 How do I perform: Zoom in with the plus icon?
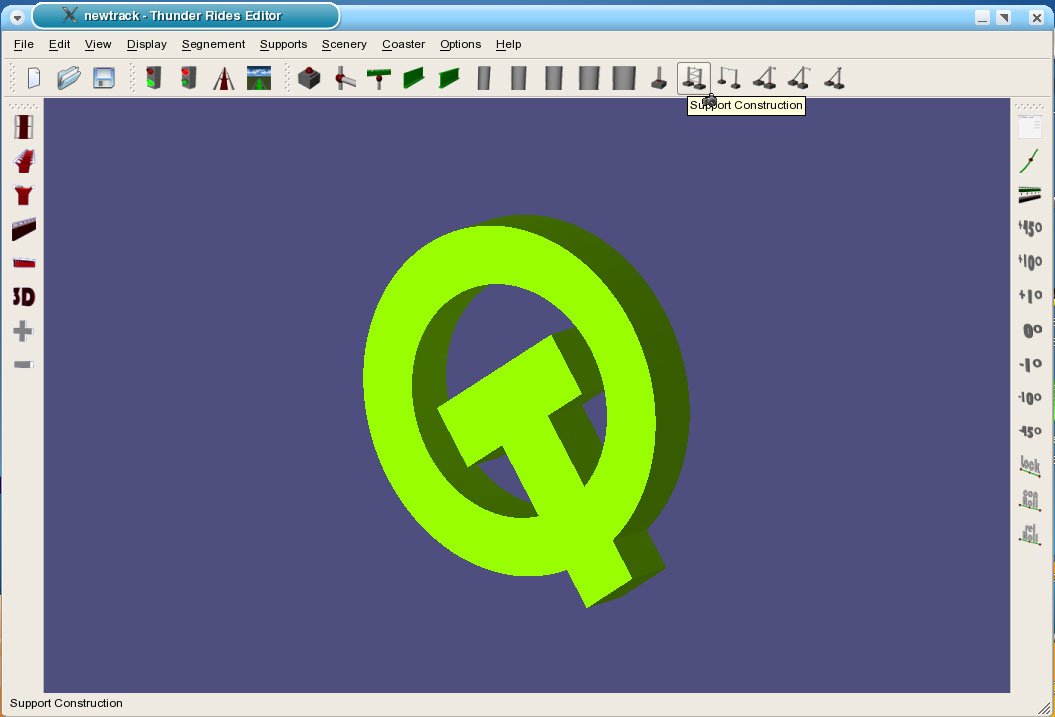click(23, 331)
